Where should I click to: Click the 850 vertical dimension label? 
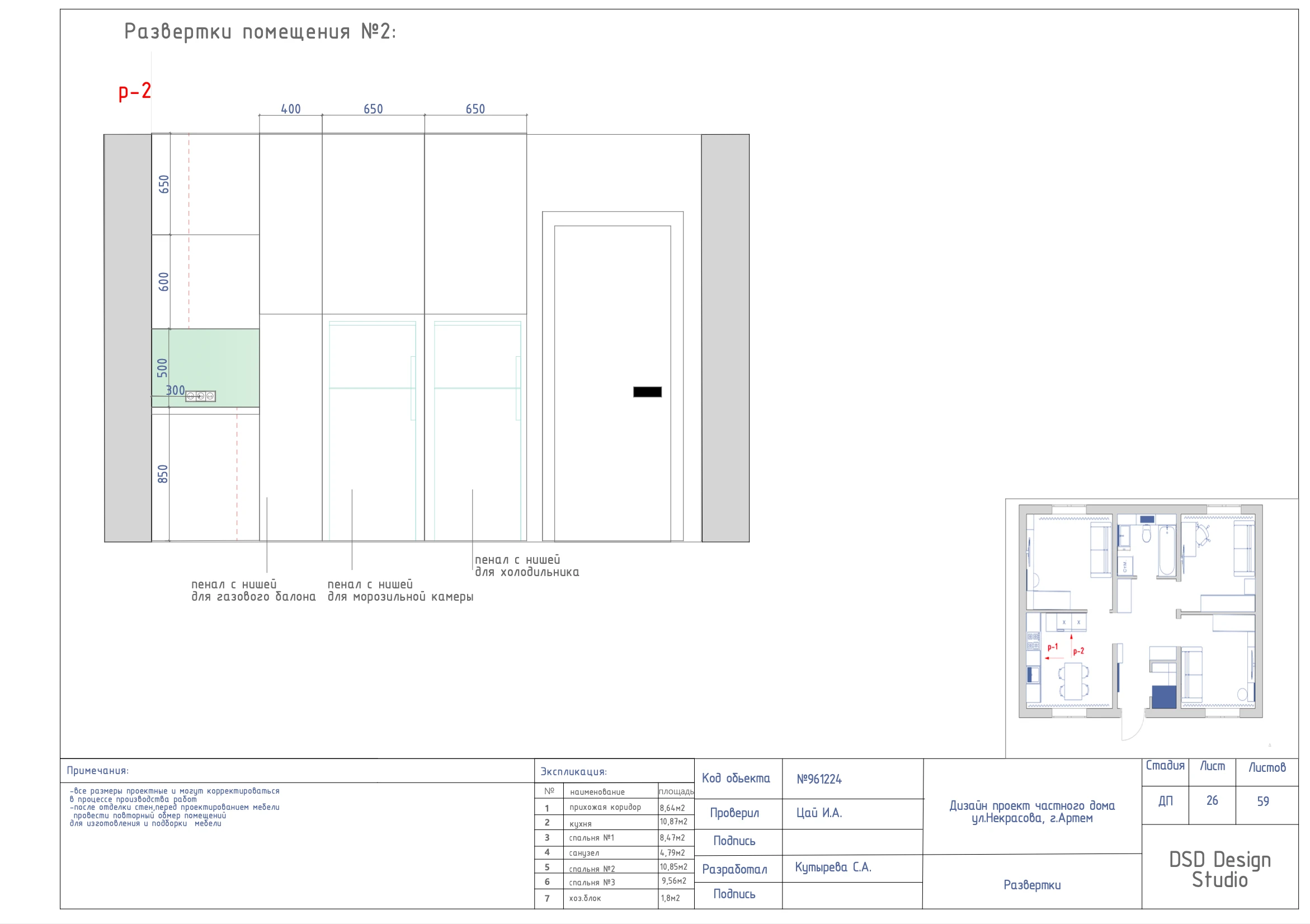point(163,473)
